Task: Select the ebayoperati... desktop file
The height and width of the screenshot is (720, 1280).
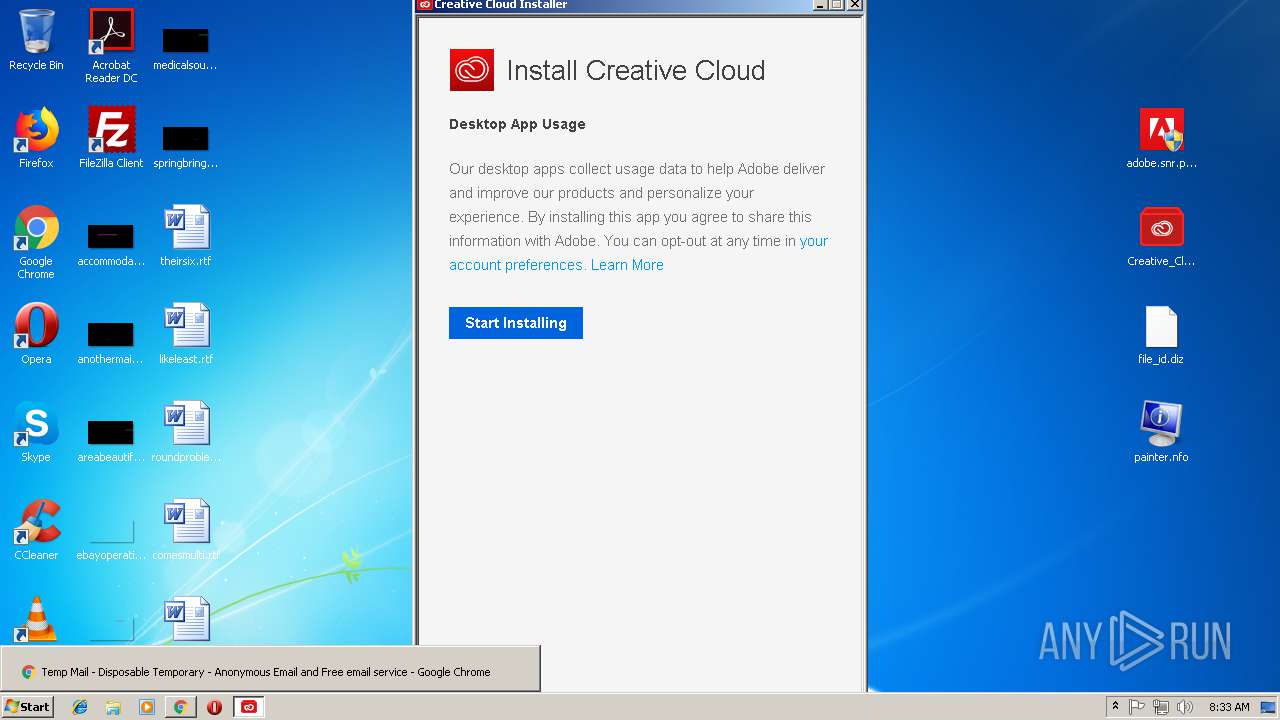Action: point(111,536)
